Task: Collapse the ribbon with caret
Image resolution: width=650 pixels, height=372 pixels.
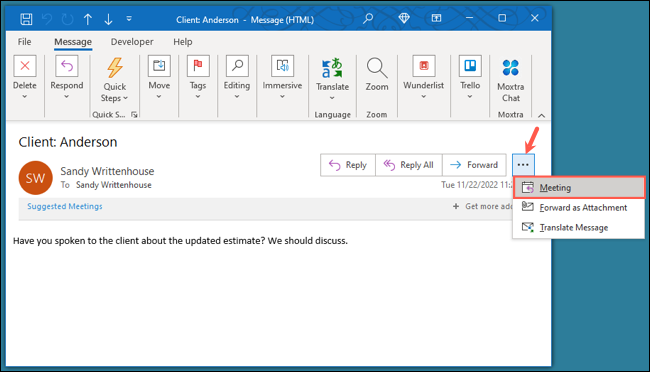Action: 541,116
